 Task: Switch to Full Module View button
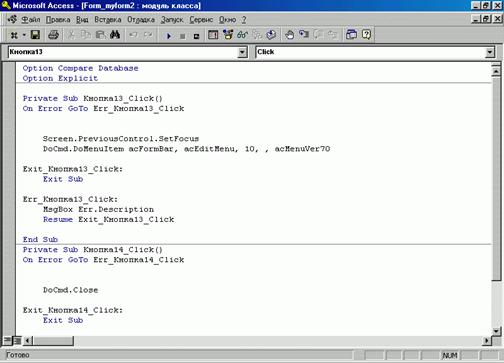click(17, 340)
